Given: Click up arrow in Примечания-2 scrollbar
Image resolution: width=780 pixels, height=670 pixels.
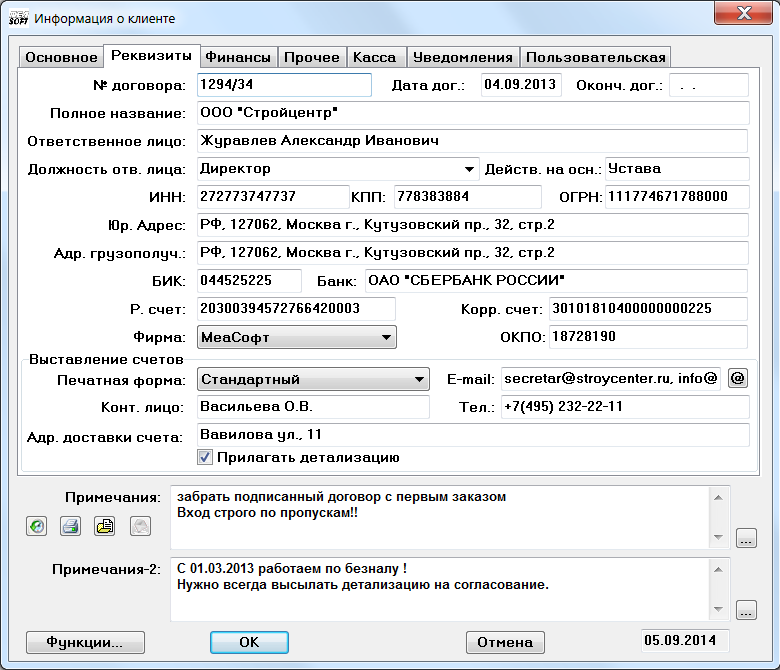Looking at the screenshot, I should point(718,570).
